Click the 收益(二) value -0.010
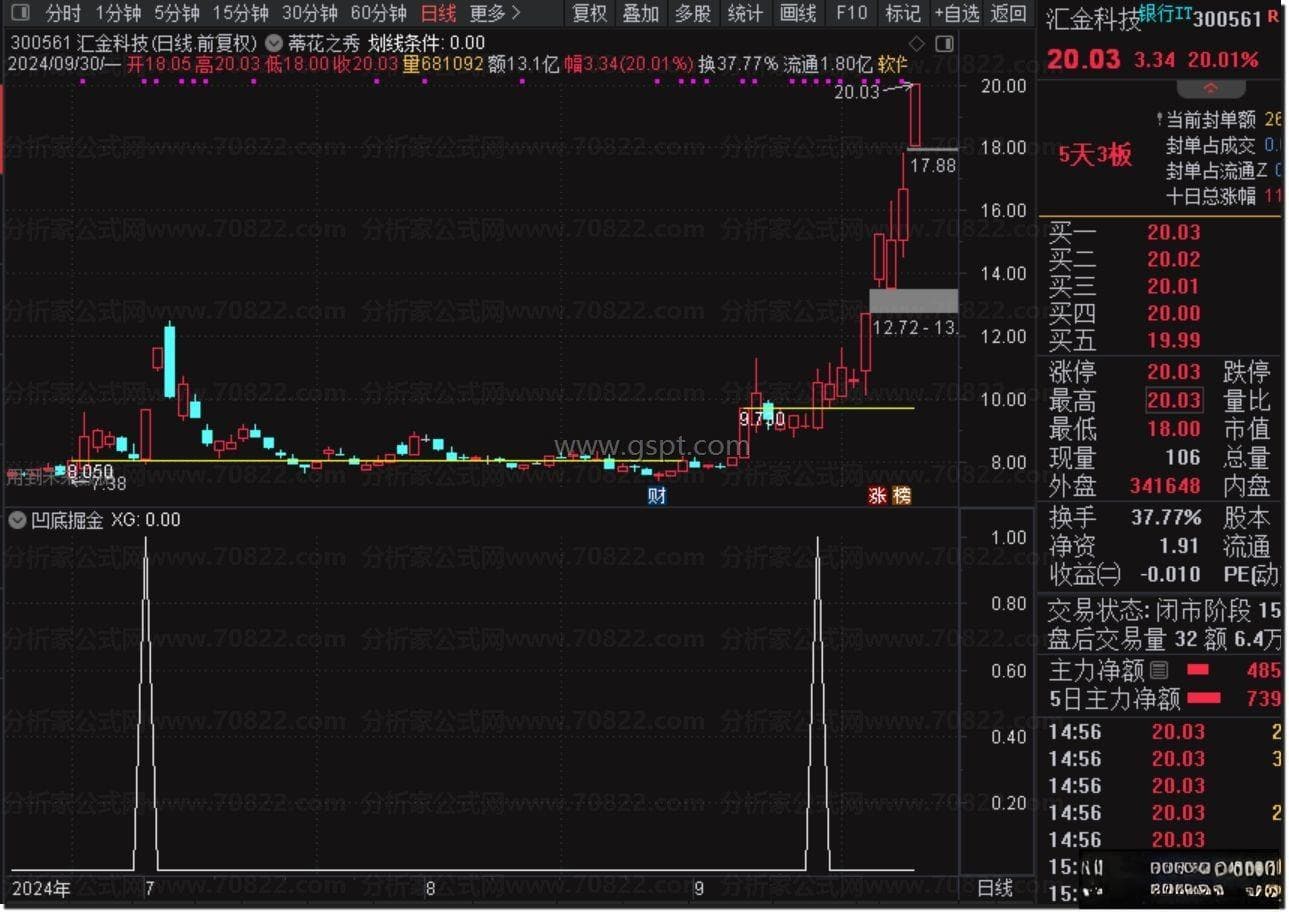Image resolution: width=1289 pixels, height=912 pixels. pos(1169,574)
